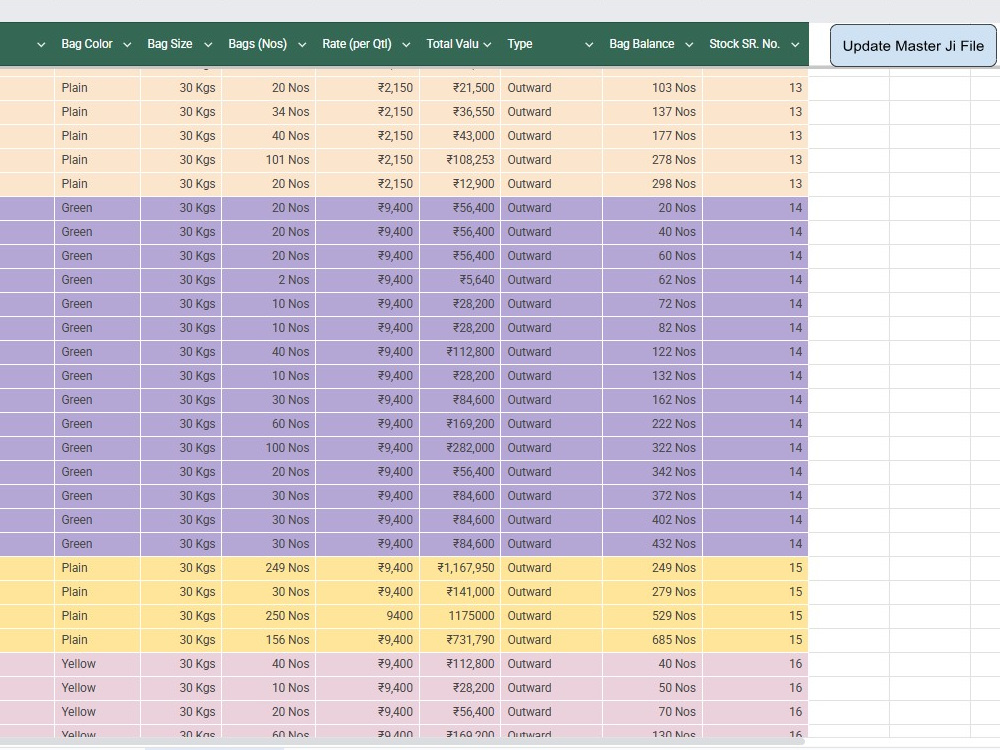This screenshot has height=750, width=1000.
Task: Select the cell showing 432 Nos
Action: pyautogui.click(x=652, y=544)
